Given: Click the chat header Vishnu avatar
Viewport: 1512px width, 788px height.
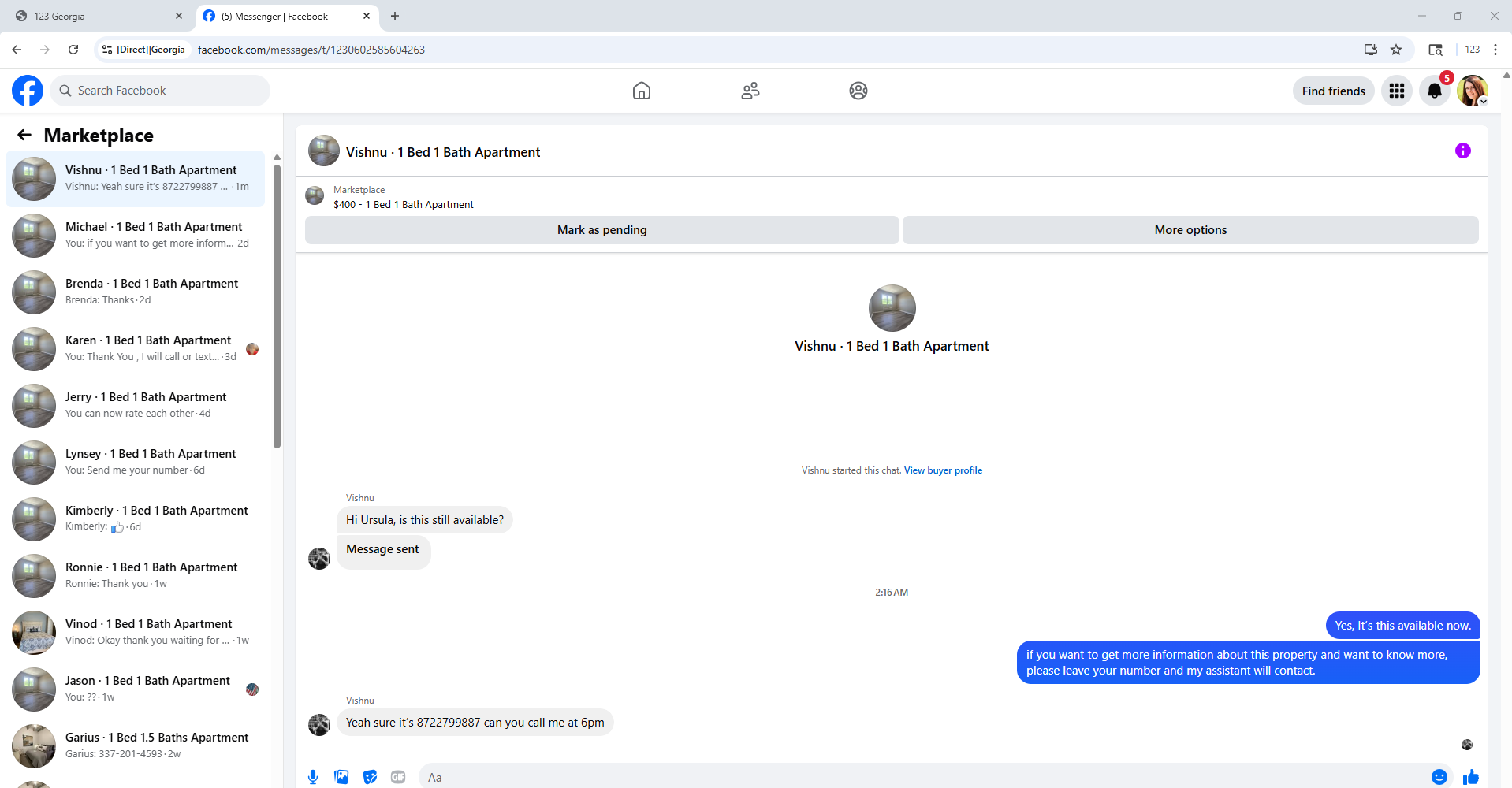Looking at the screenshot, I should pyautogui.click(x=324, y=151).
